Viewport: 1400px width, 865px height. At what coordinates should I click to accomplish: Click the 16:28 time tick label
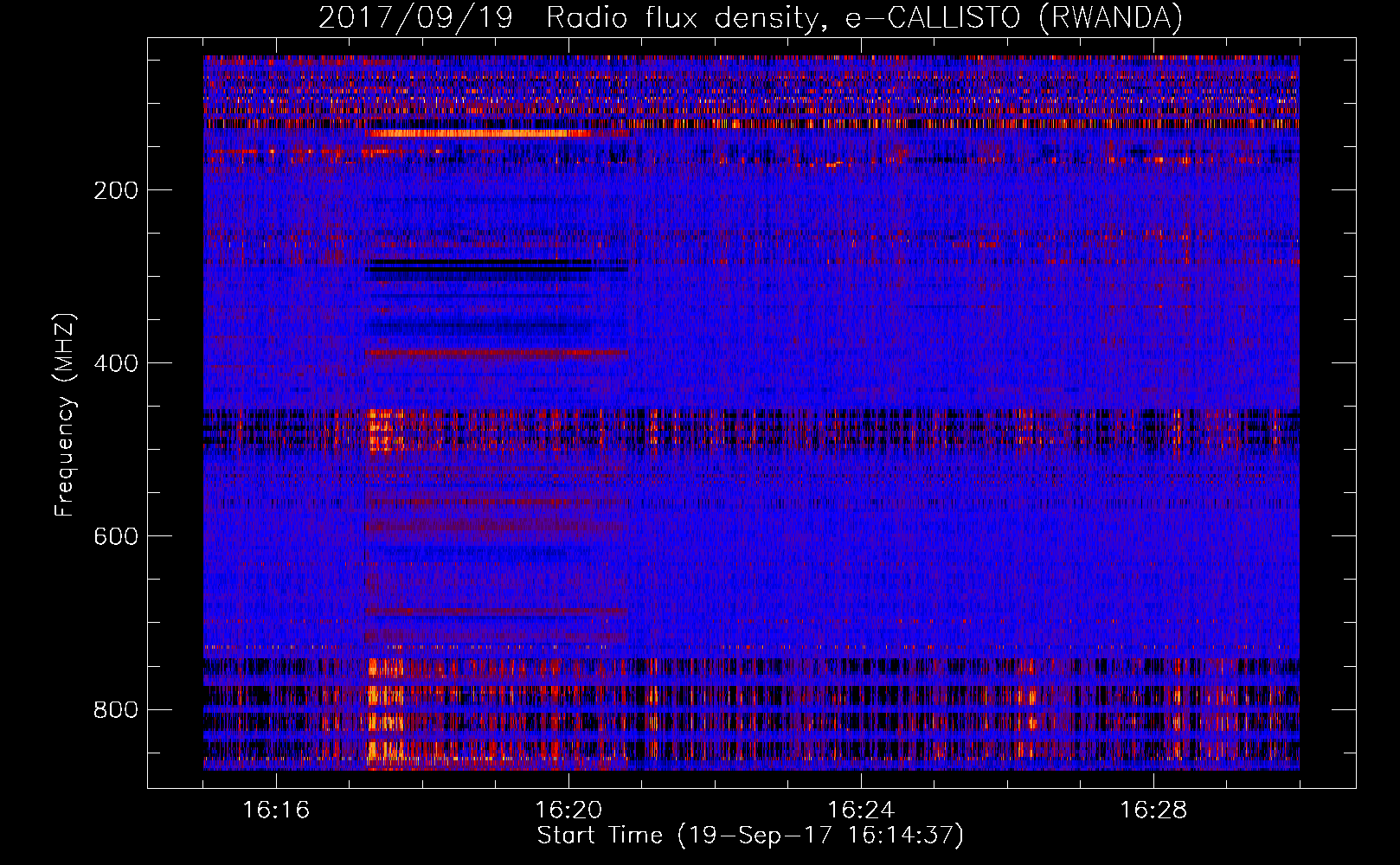[x=1153, y=811]
